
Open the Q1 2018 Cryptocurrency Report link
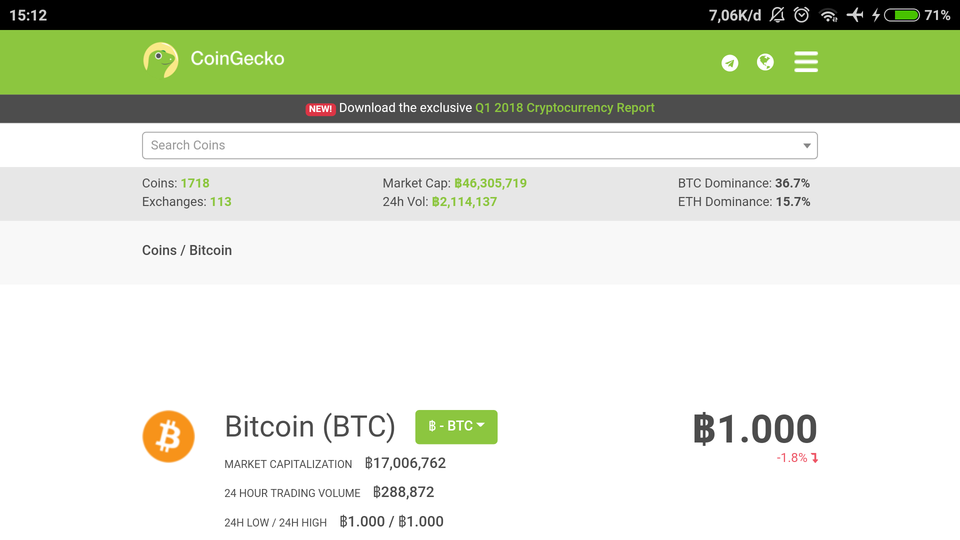pyautogui.click(x=565, y=108)
